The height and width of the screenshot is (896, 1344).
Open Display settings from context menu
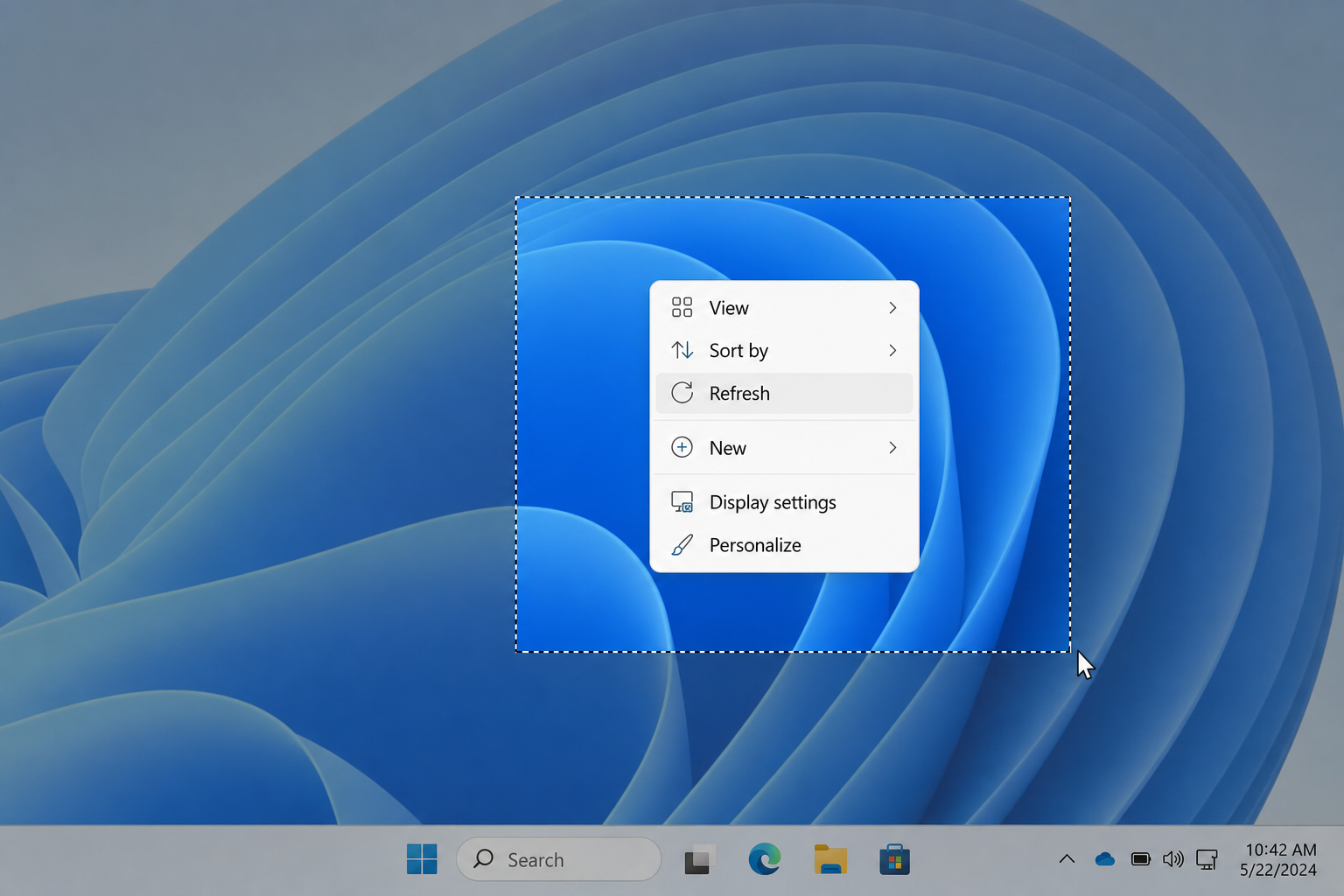tap(784, 502)
